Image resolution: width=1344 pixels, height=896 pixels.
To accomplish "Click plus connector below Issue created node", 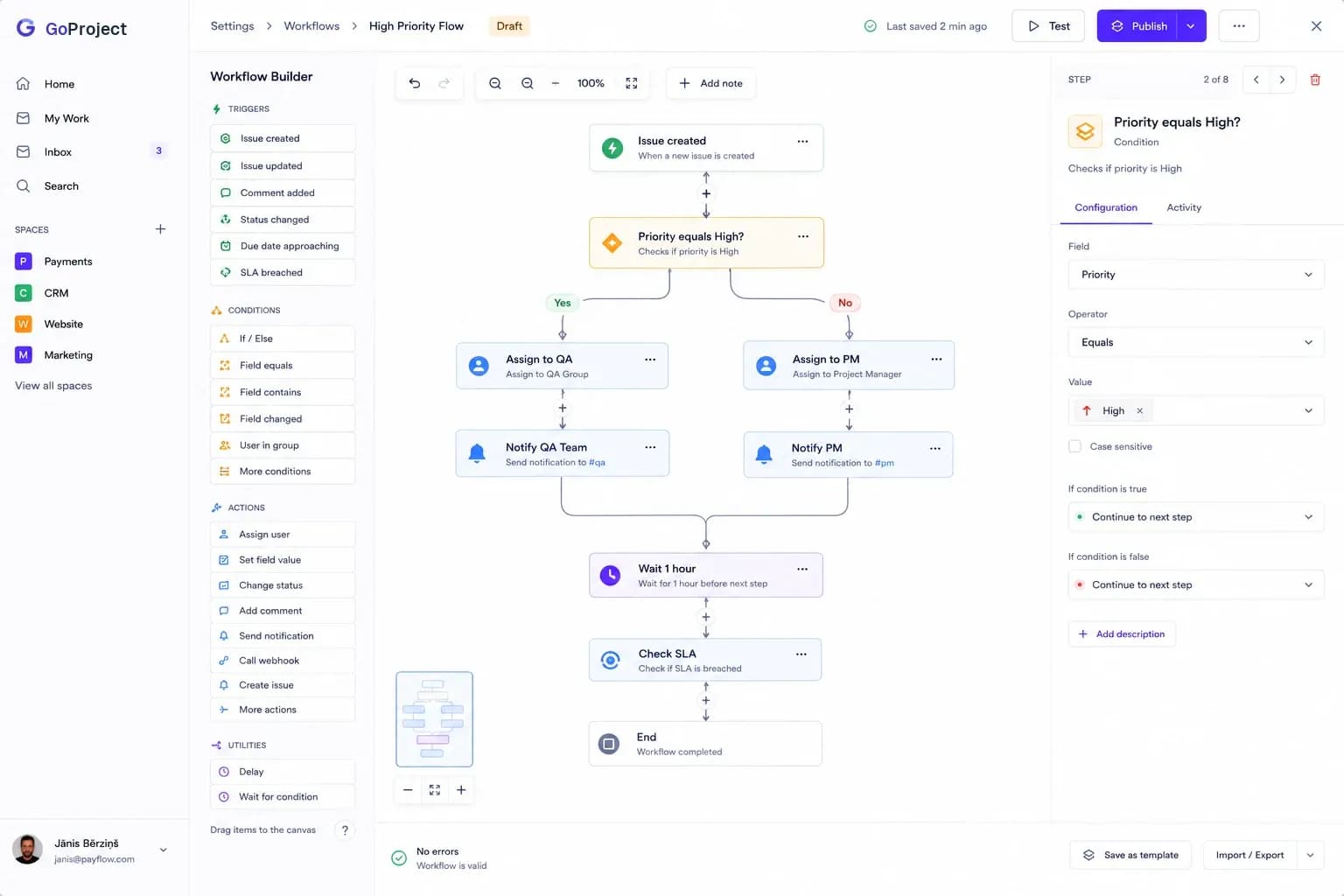I will click(x=706, y=194).
